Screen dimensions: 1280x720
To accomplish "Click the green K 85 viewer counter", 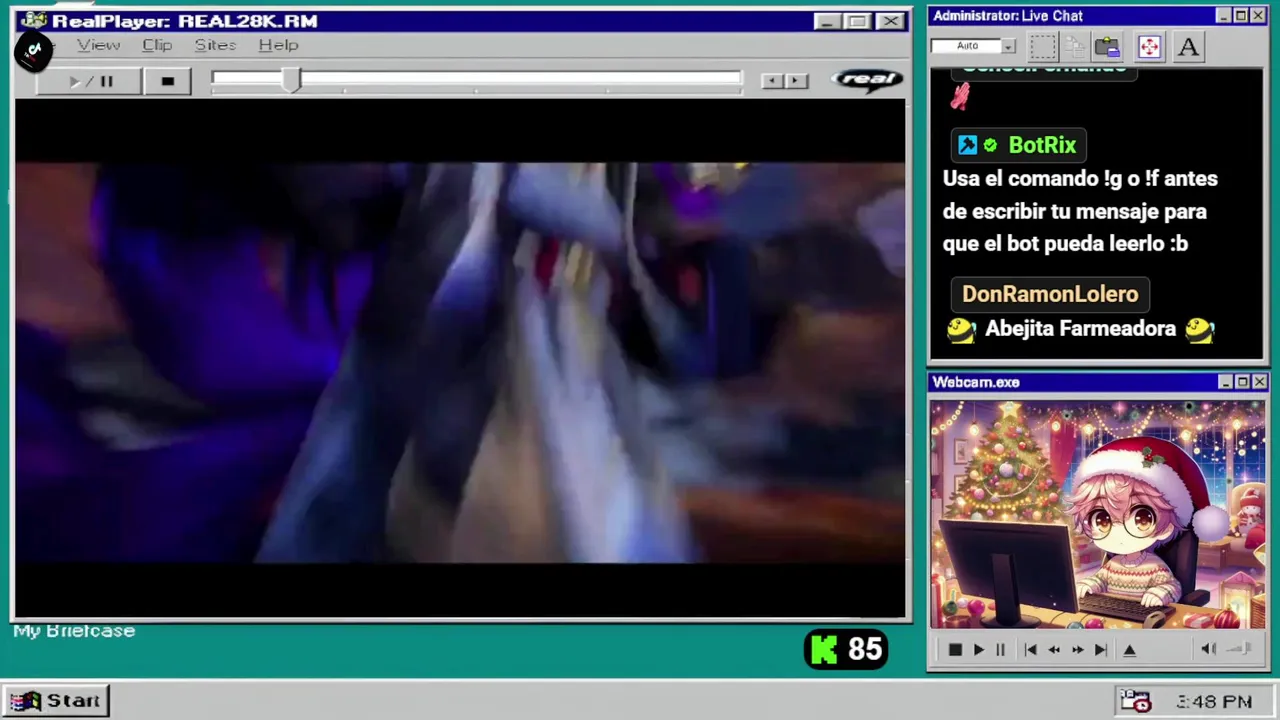I will point(846,650).
